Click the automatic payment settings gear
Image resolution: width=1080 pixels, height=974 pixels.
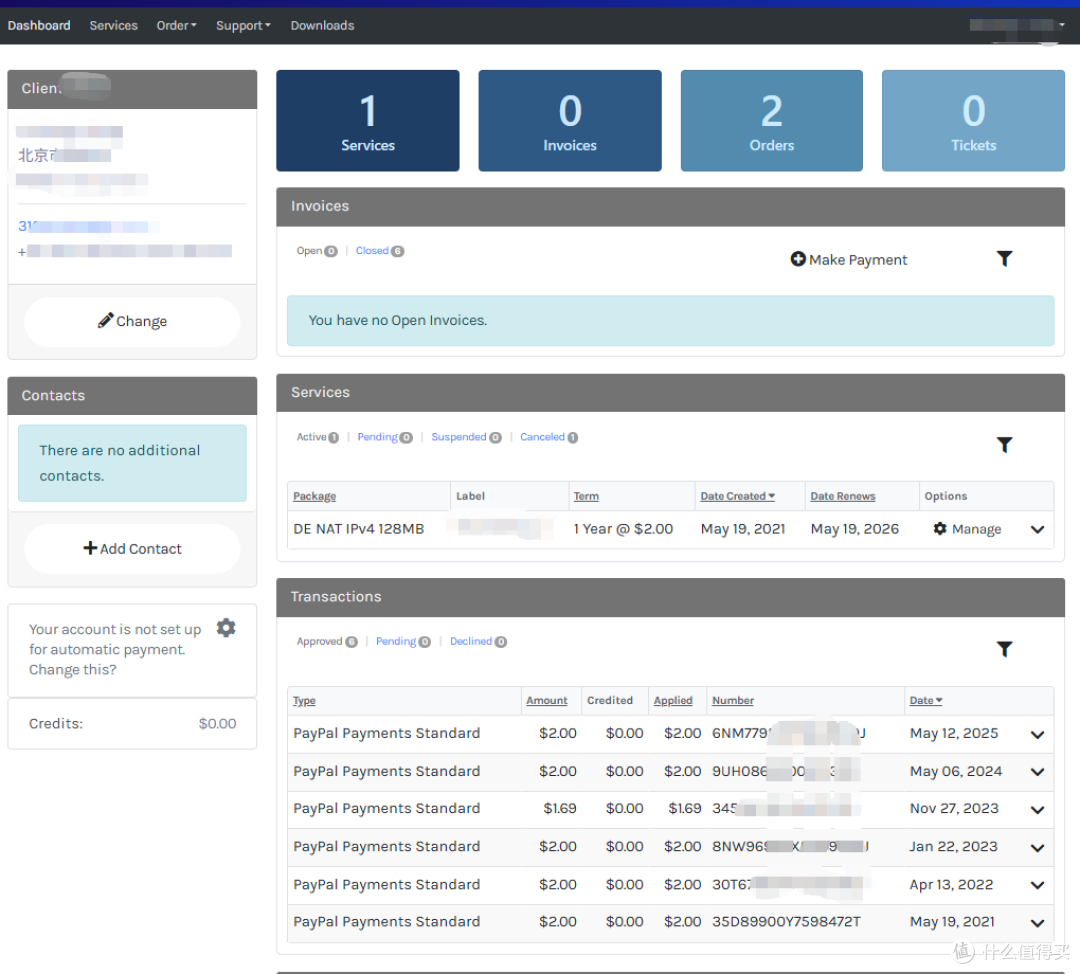click(x=226, y=628)
